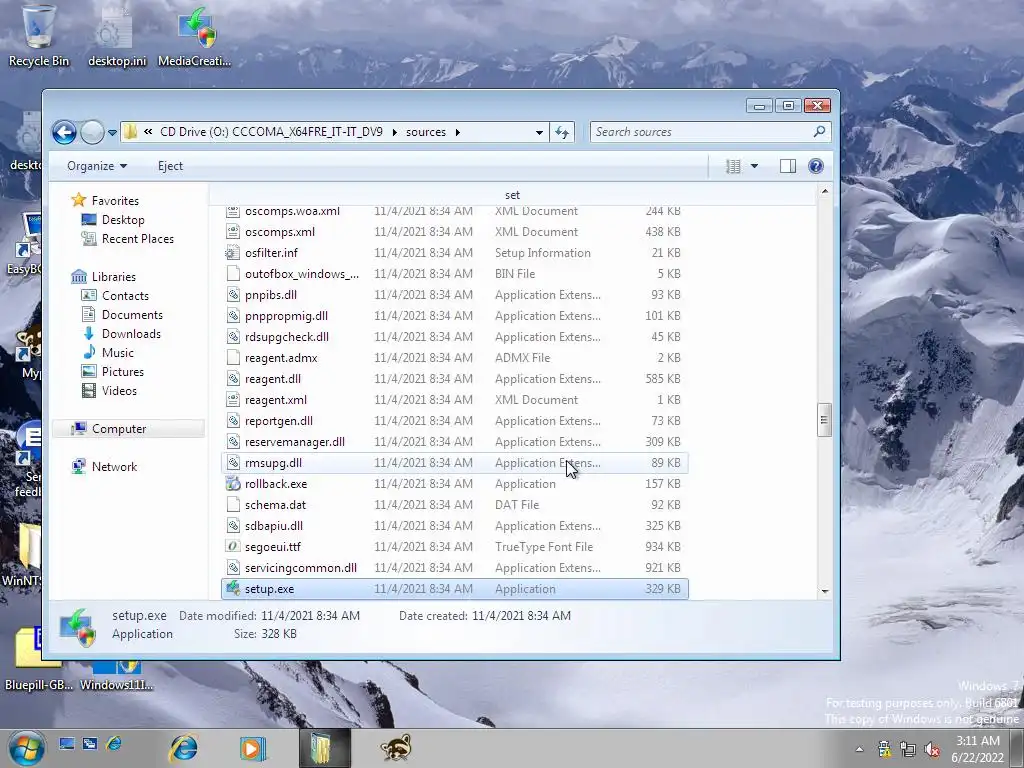
Task: Select the desktop.ini icon on the desktop
Action: (x=118, y=36)
